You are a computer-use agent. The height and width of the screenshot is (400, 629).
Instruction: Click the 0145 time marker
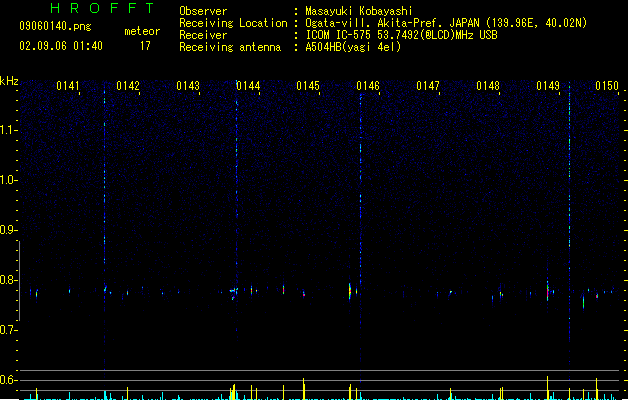[308, 86]
